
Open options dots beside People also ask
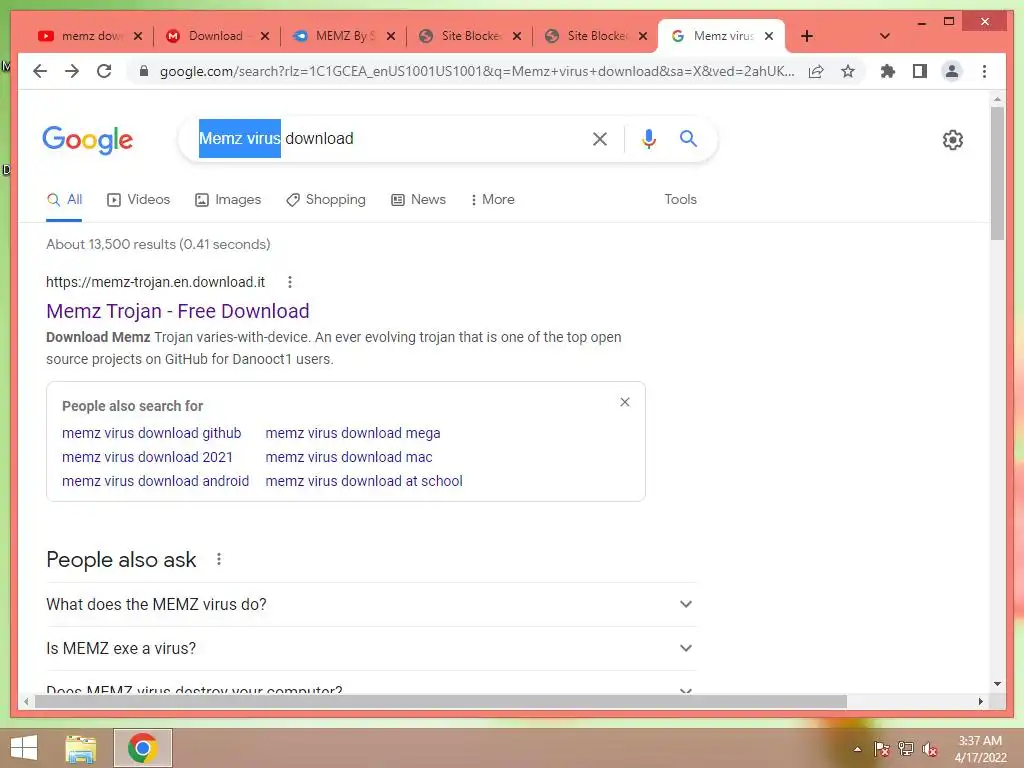pos(219,559)
